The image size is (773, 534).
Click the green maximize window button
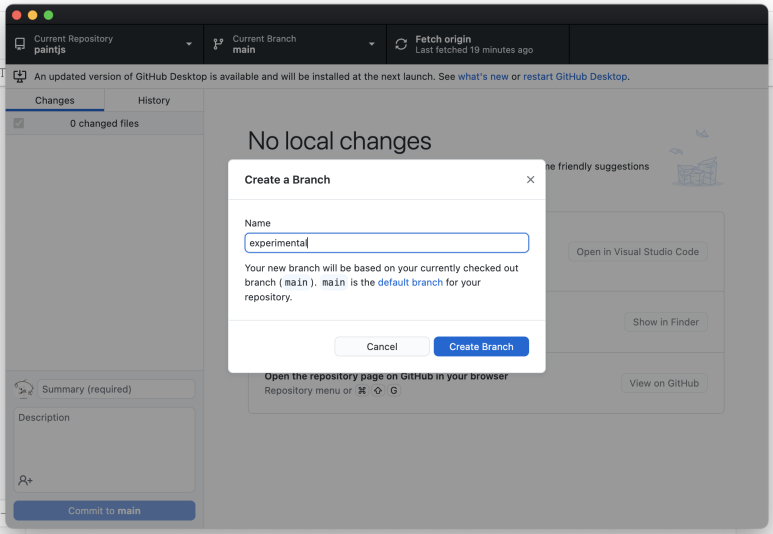(x=48, y=15)
